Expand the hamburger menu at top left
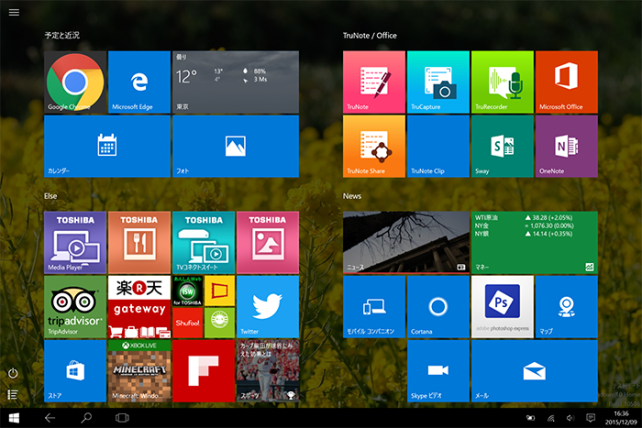 click(14, 12)
